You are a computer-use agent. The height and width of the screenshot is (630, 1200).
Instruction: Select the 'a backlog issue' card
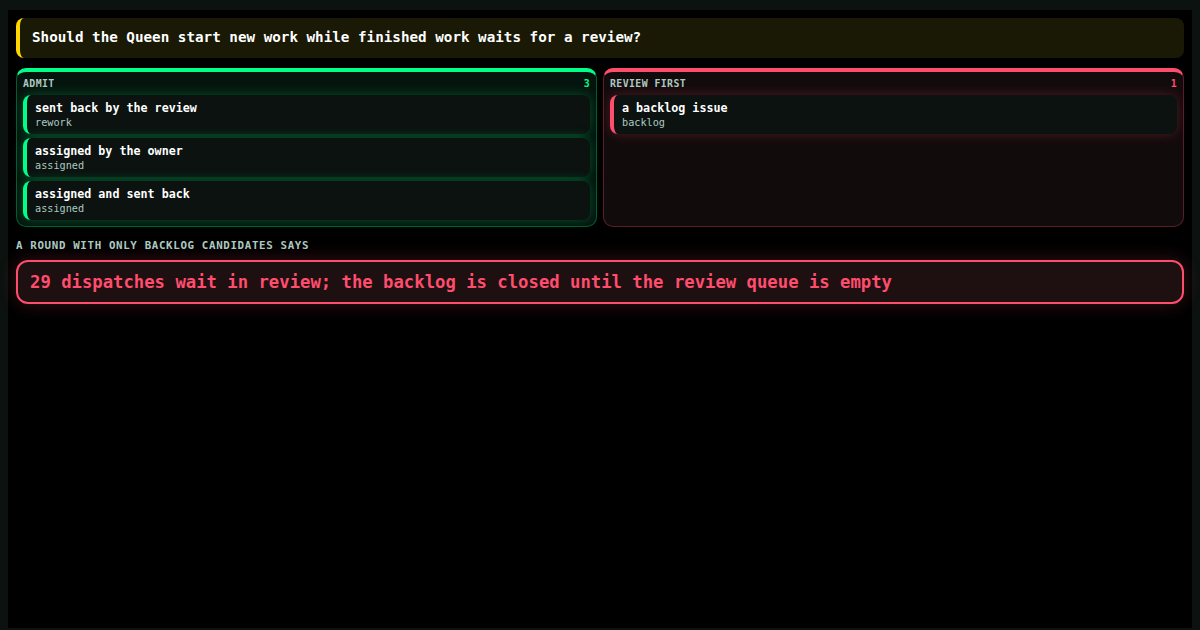(x=893, y=114)
